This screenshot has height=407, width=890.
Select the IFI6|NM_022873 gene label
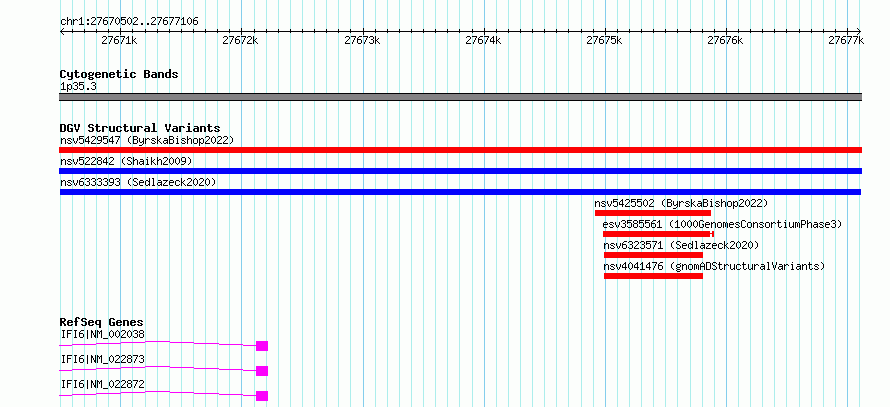pos(103,359)
